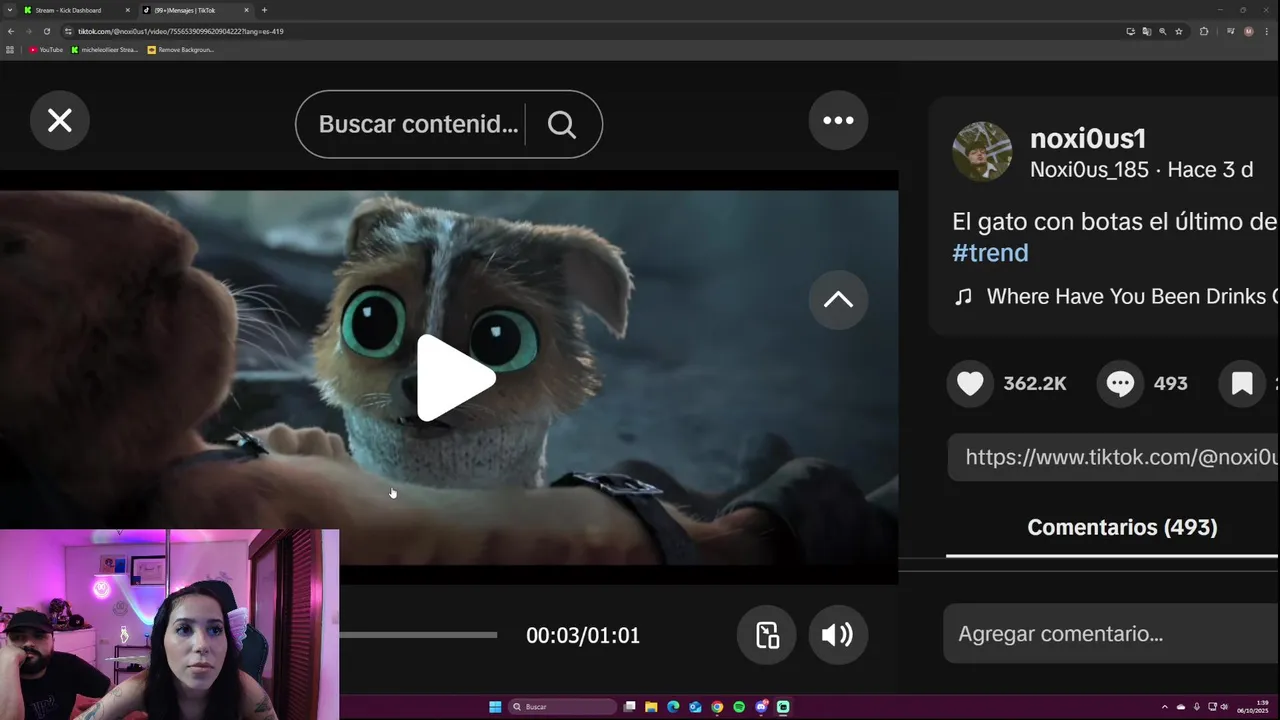The width and height of the screenshot is (1280, 720).
Task: Open the Kick stream bookmark after YouTube
Action: point(105,49)
